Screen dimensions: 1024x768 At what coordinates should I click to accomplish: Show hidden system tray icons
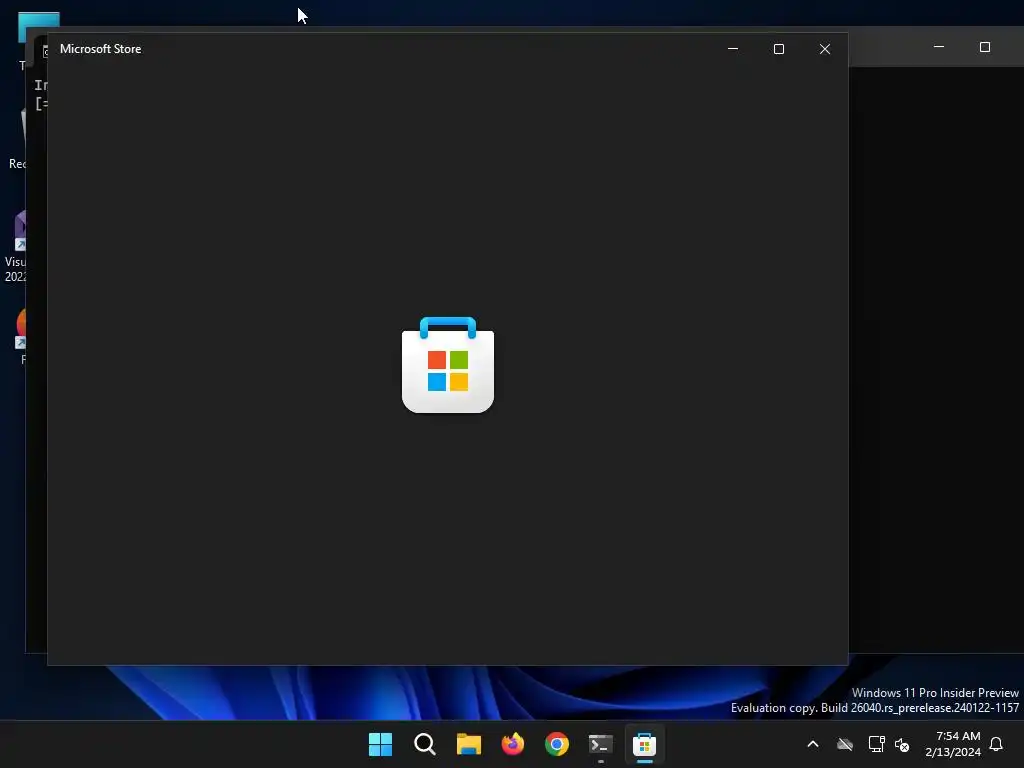[x=813, y=744]
